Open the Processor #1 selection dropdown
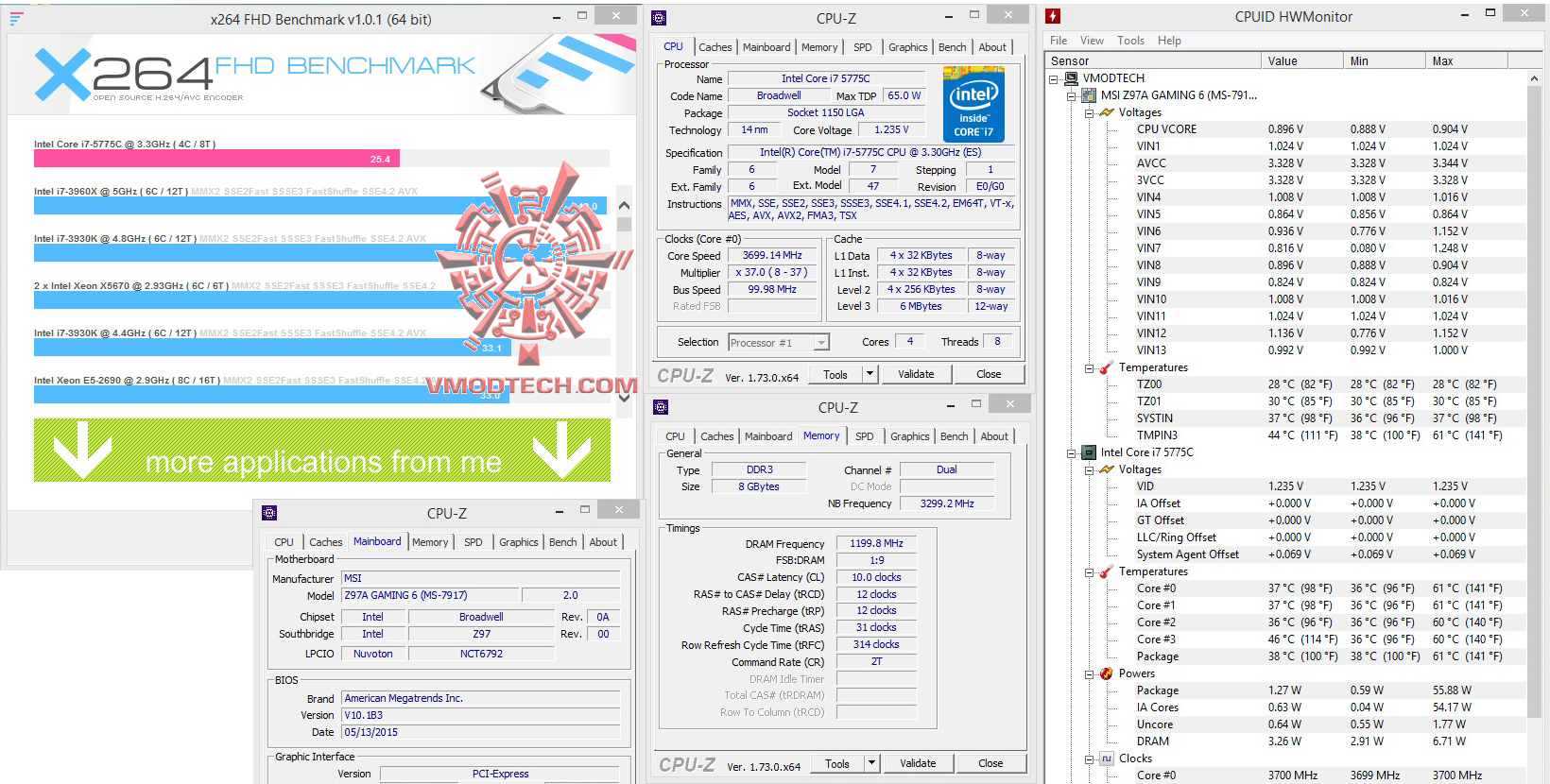 [821, 343]
